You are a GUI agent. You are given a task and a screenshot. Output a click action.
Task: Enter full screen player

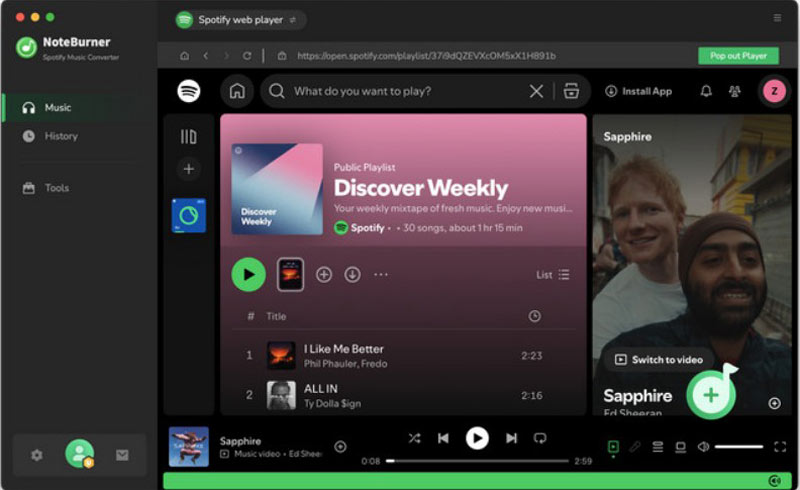coord(780,447)
